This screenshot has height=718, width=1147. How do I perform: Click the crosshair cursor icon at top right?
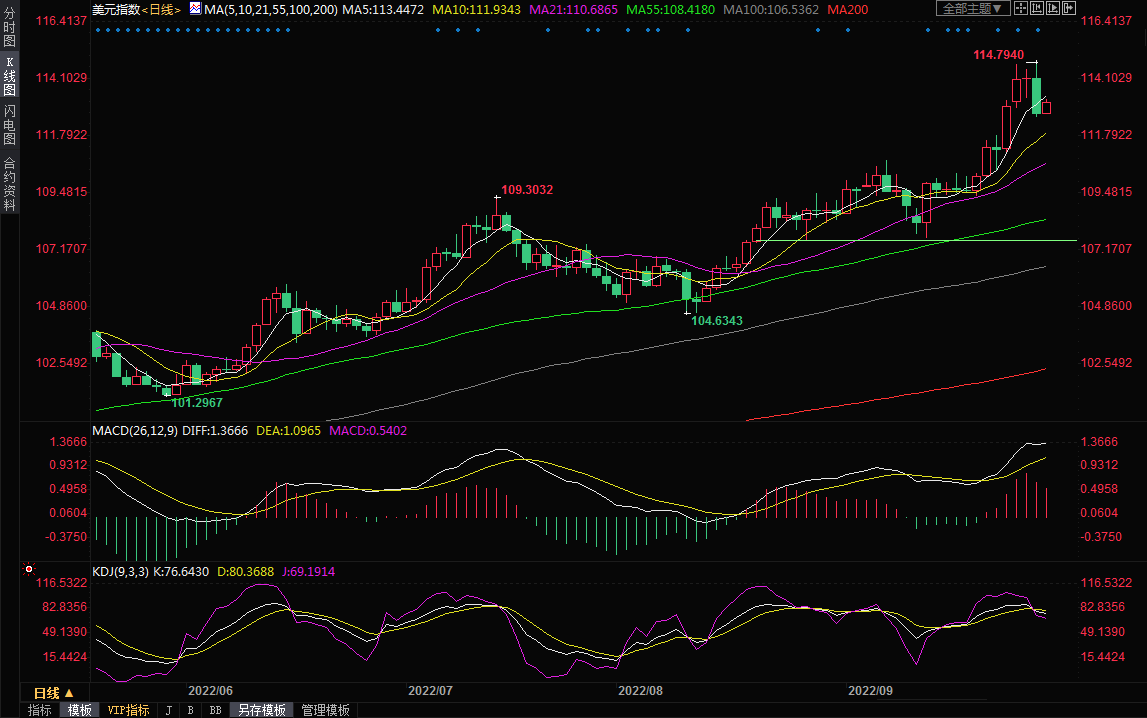(1021, 8)
